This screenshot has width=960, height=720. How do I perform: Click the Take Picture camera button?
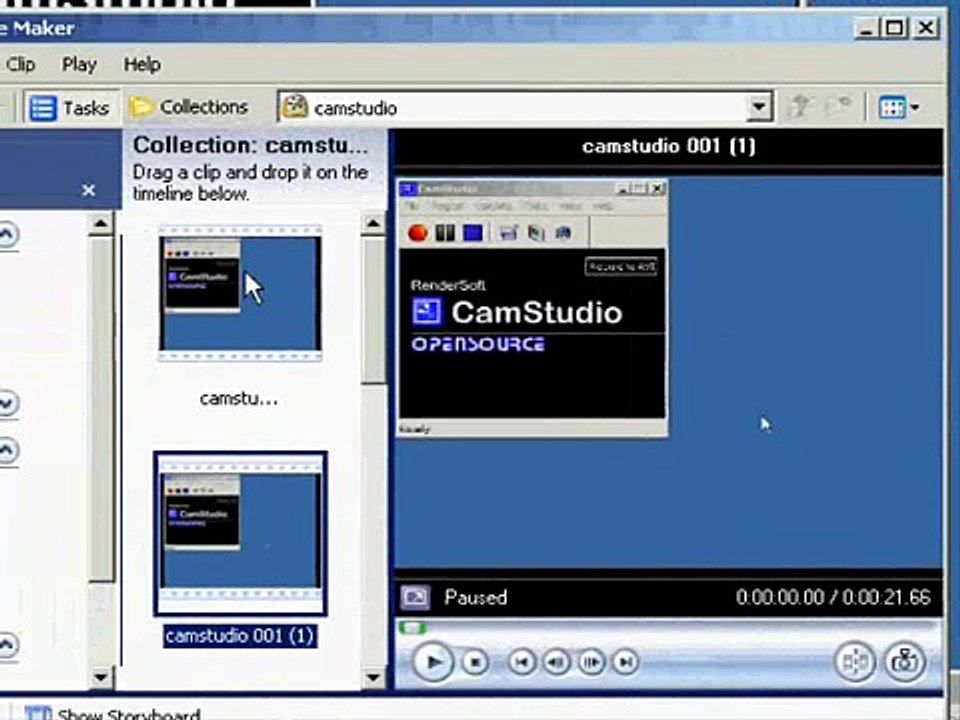click(x=904, y=661)
